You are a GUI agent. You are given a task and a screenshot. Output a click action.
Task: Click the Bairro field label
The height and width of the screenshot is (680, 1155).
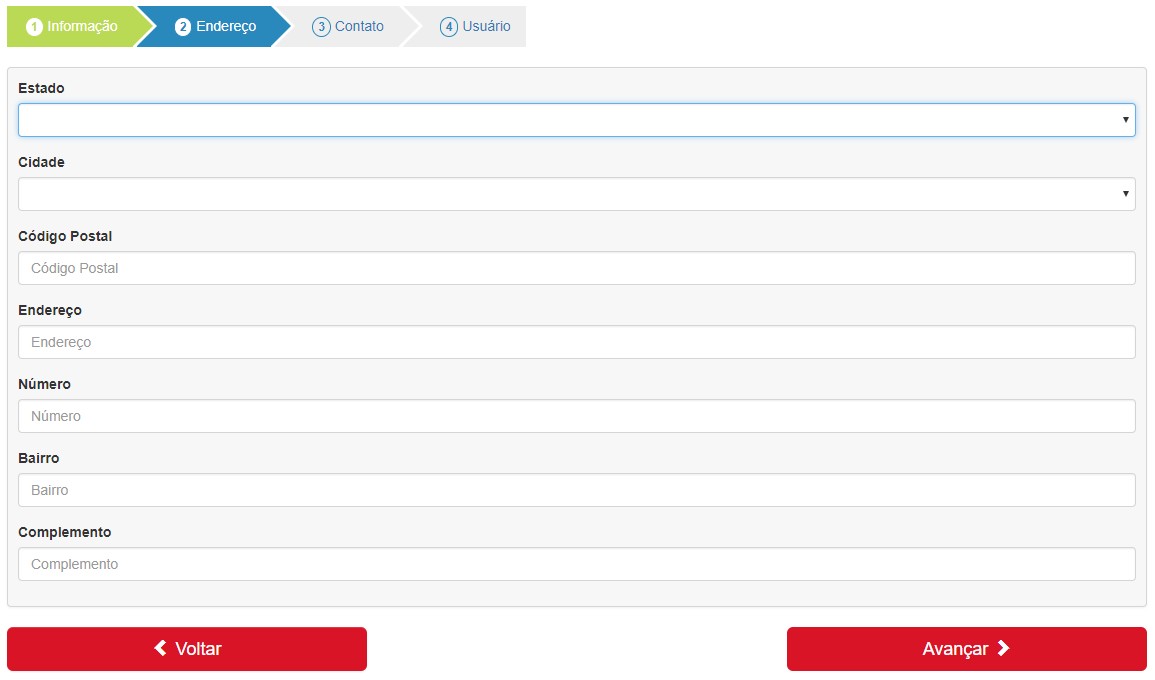[x=38, y=458]
